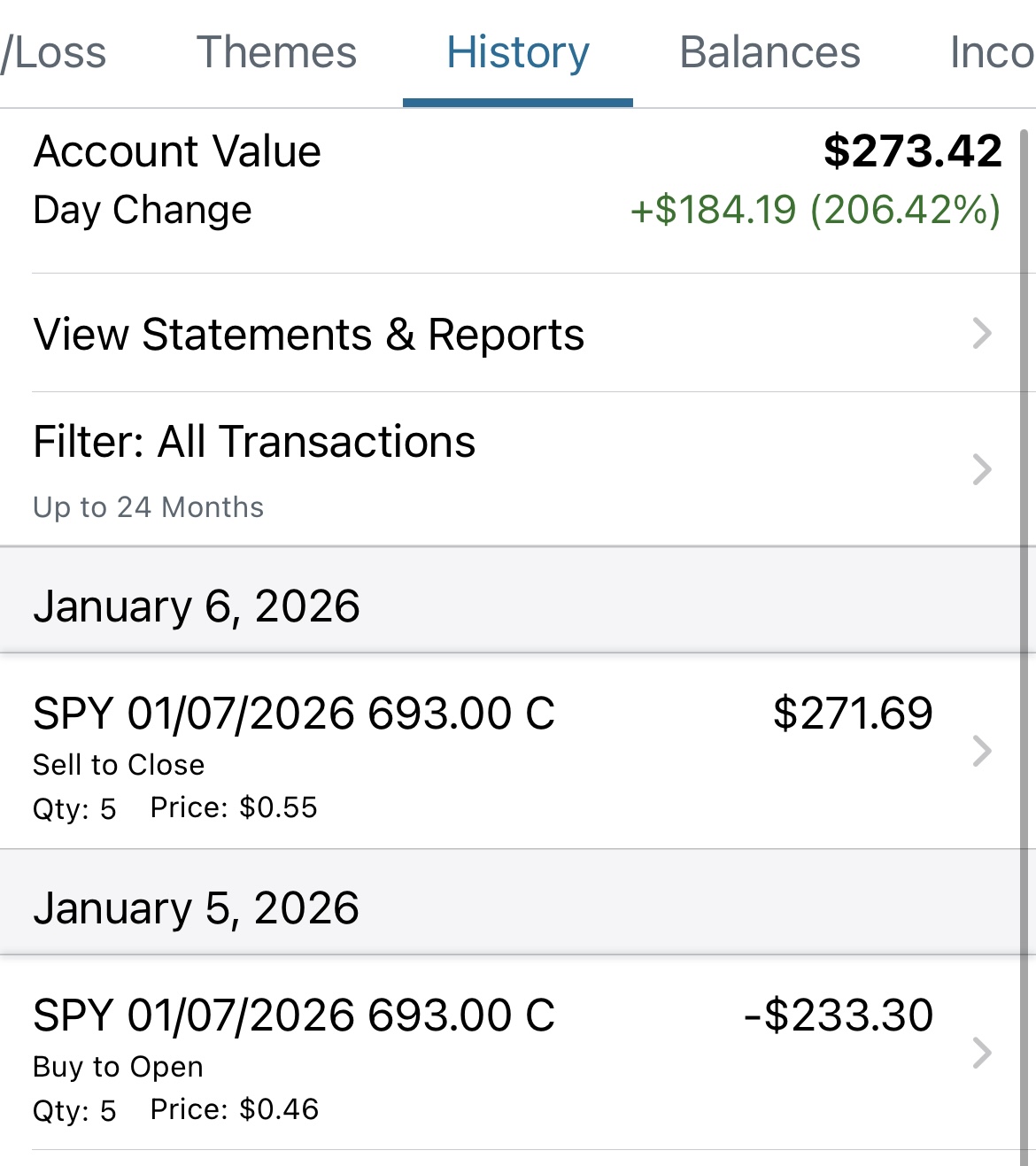Expand the Buy to Open transaction chevron
Viewport: 1036px width, 1166px height.
981,1053
